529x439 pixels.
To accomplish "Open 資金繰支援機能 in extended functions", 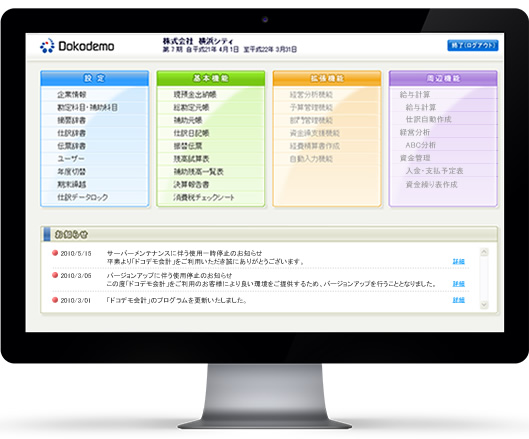I will 314,133.
